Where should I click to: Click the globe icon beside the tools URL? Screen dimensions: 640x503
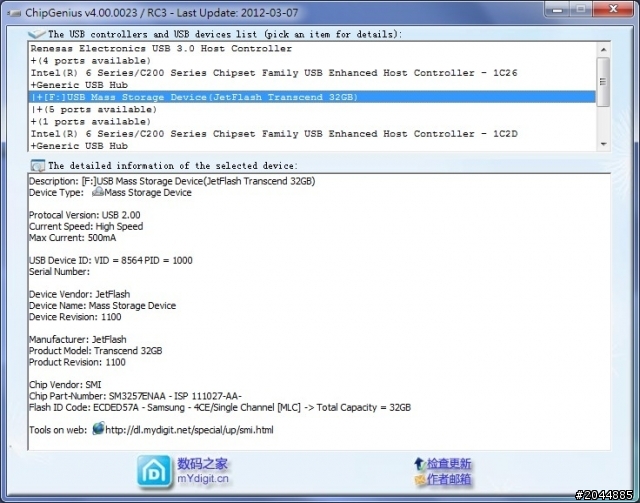[98, 429]
